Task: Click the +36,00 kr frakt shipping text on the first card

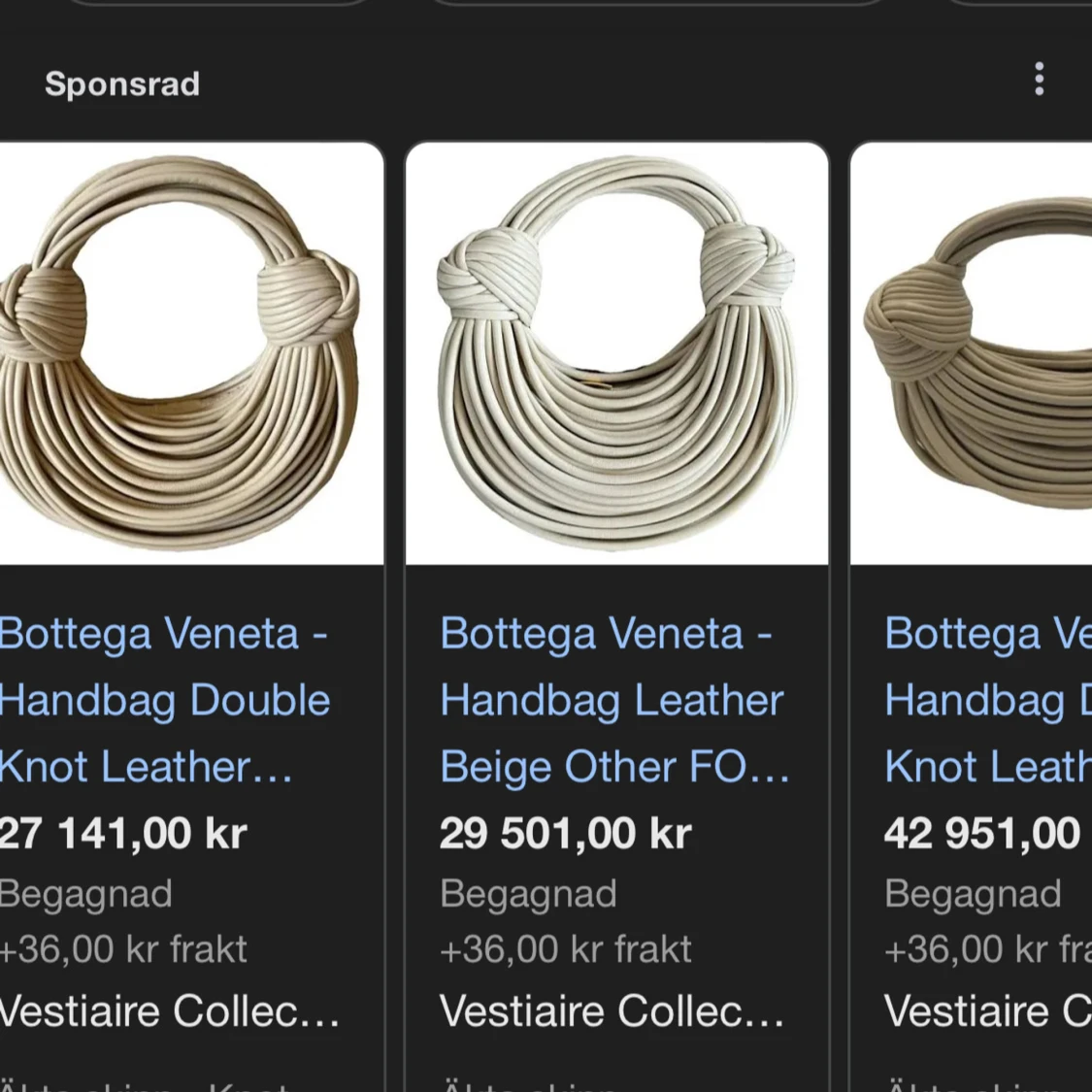Action: pos(123,949)
